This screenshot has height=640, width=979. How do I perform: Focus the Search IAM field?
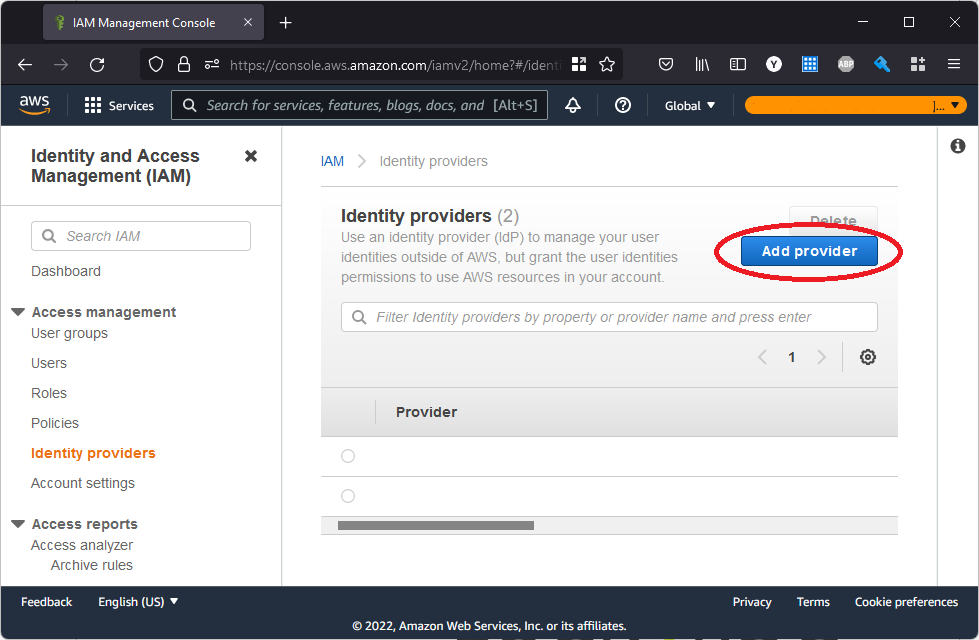click(x=141, y=236)
